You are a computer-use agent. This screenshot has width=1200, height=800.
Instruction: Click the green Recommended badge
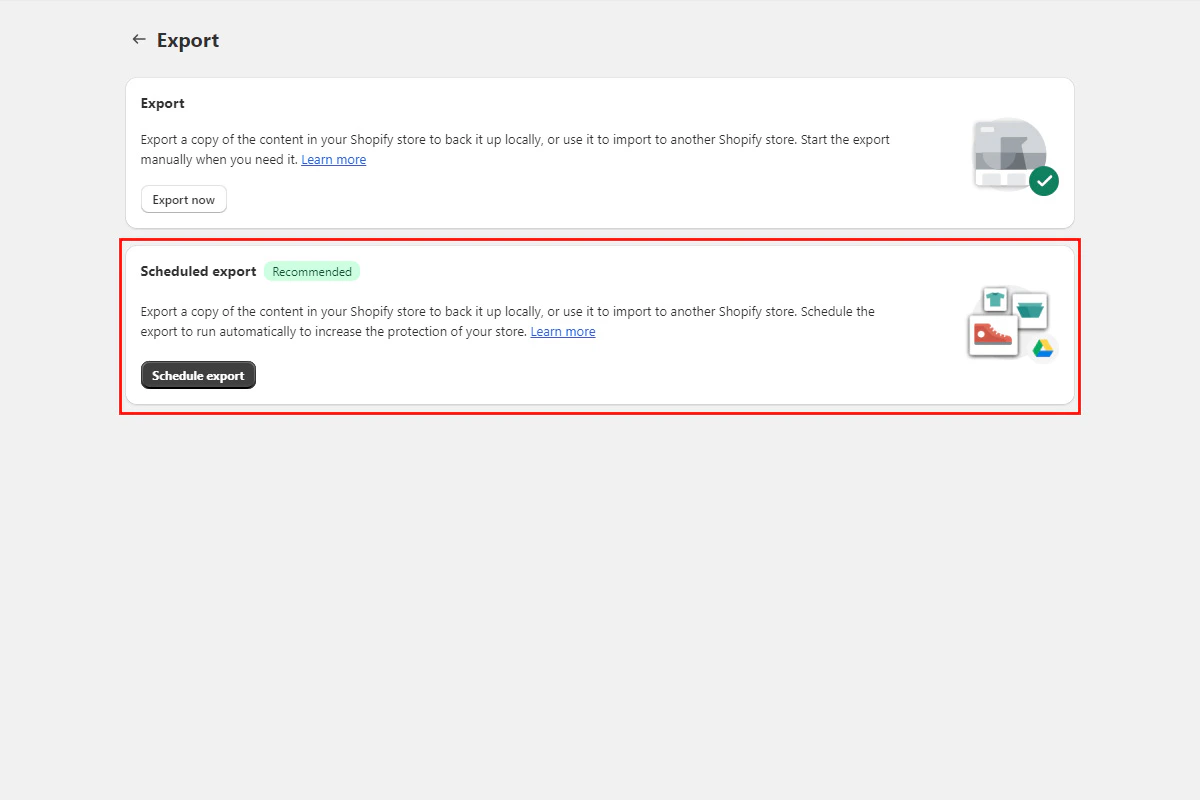pyautogui.click(x=312, y=271)
